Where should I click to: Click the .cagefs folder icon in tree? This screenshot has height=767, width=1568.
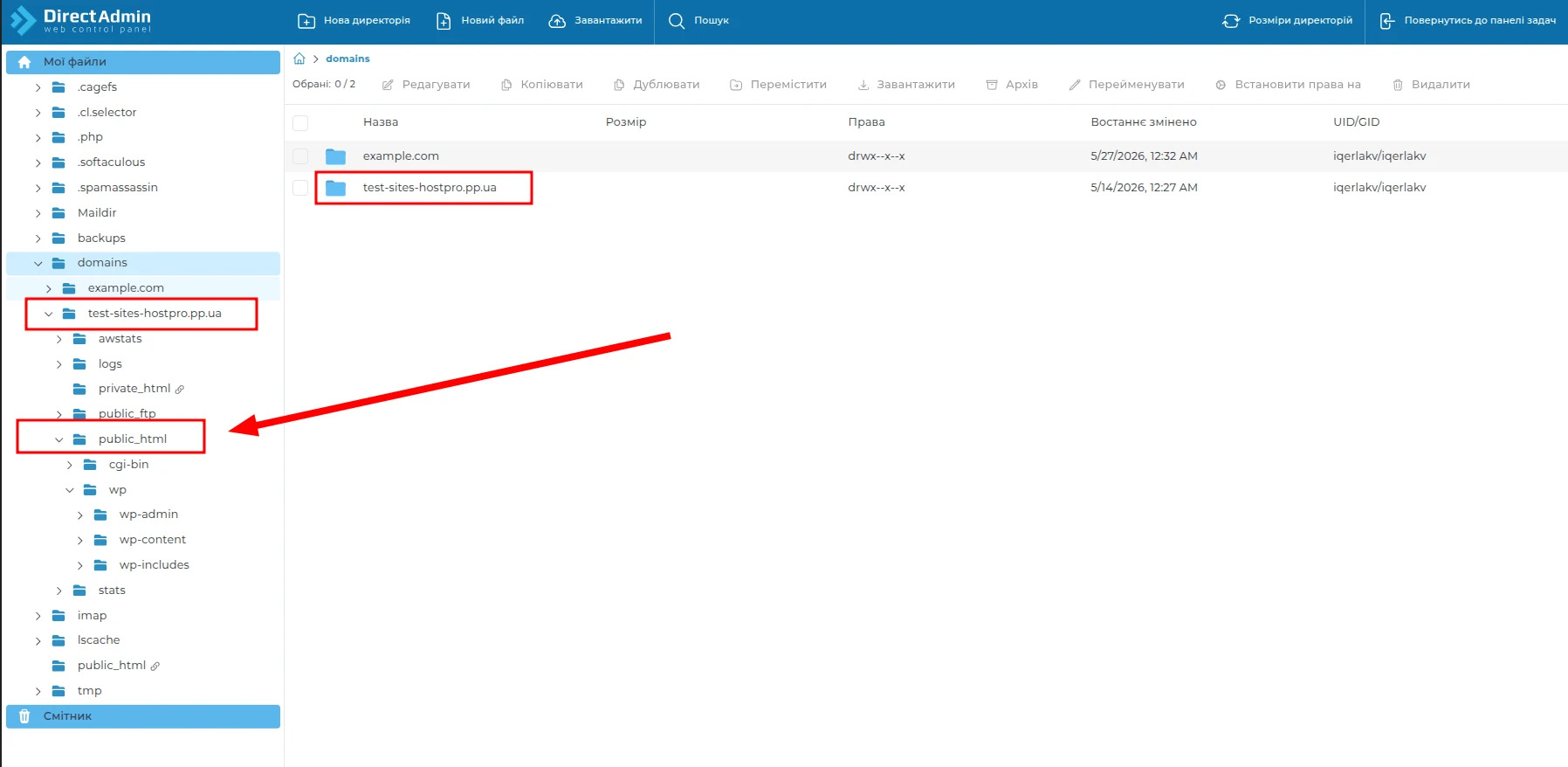pos(59,87)
